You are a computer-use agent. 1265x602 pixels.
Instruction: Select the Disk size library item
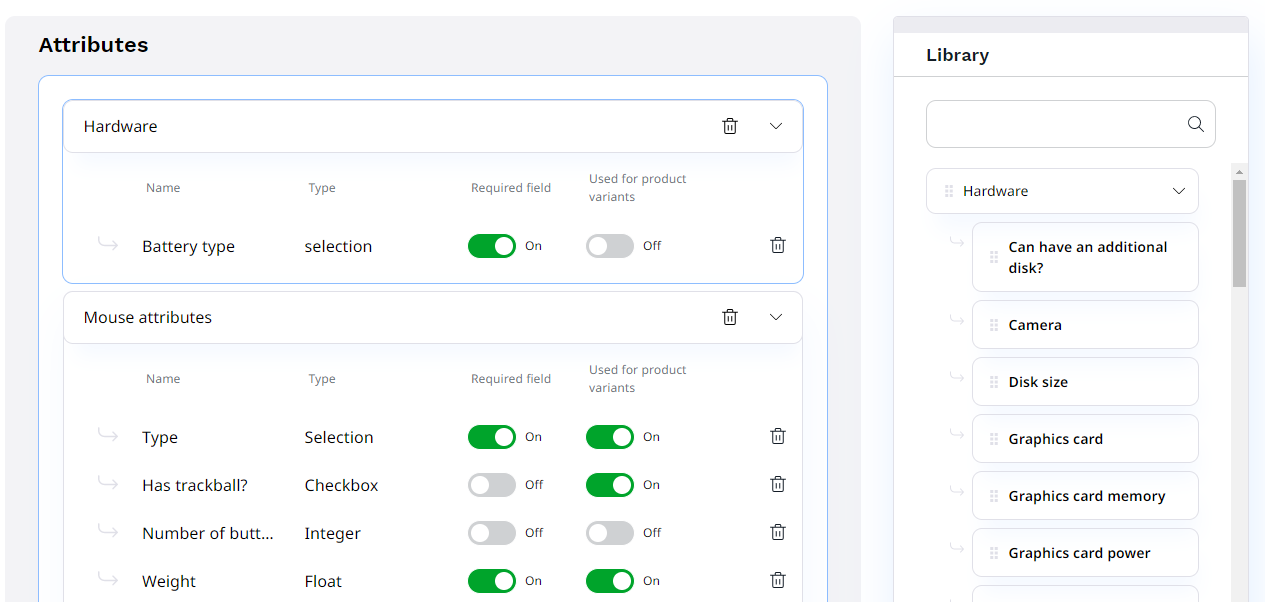(x=1085, y=382)
